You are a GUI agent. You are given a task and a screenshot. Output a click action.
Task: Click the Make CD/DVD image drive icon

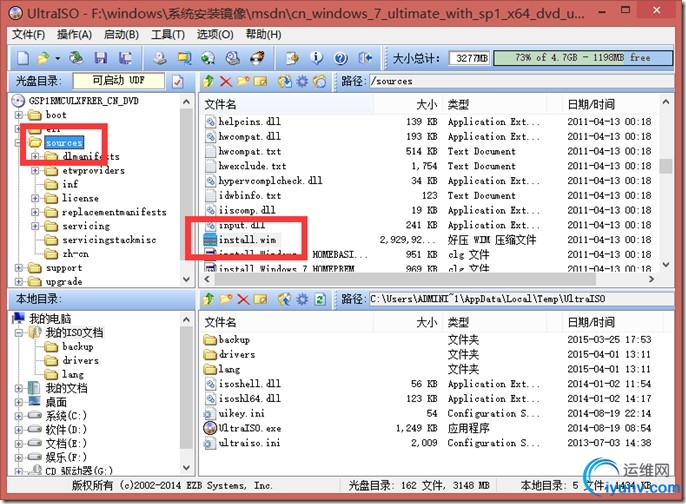(160, 58)
